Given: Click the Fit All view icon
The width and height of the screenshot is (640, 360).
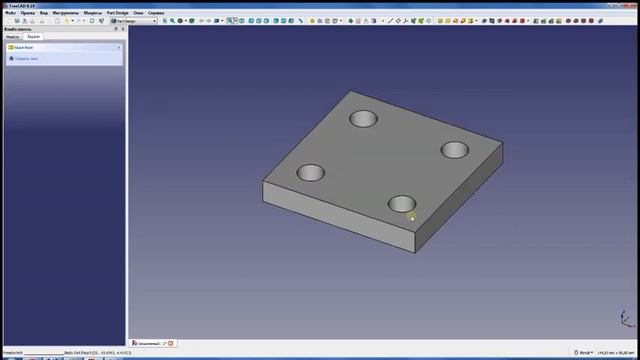Looking at the screenshot, I should point(165,20).
